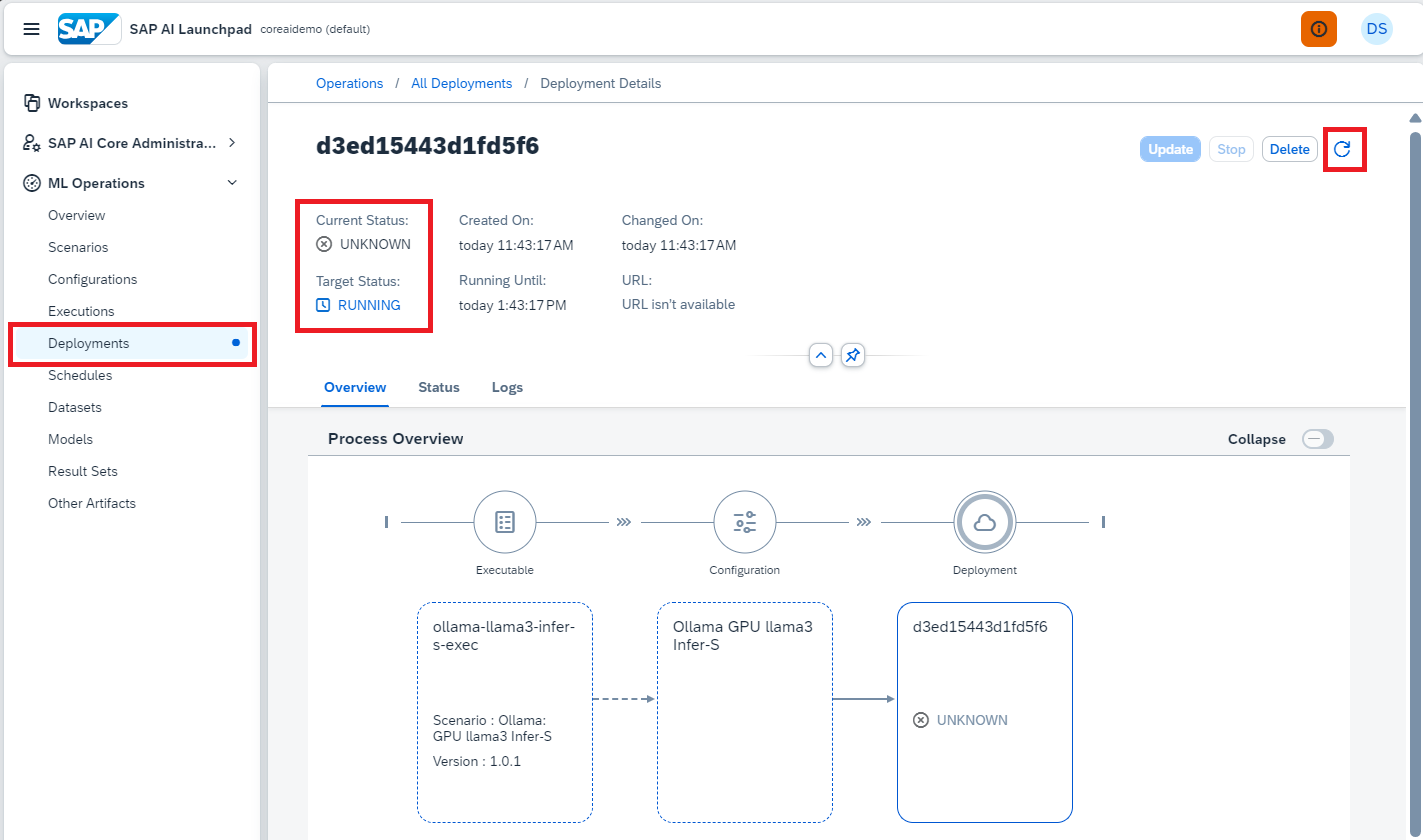This screenshot has width=1423, height=840.
Task: Click the UNKNOWN status icon under Current Status
Action: (324, 244)
